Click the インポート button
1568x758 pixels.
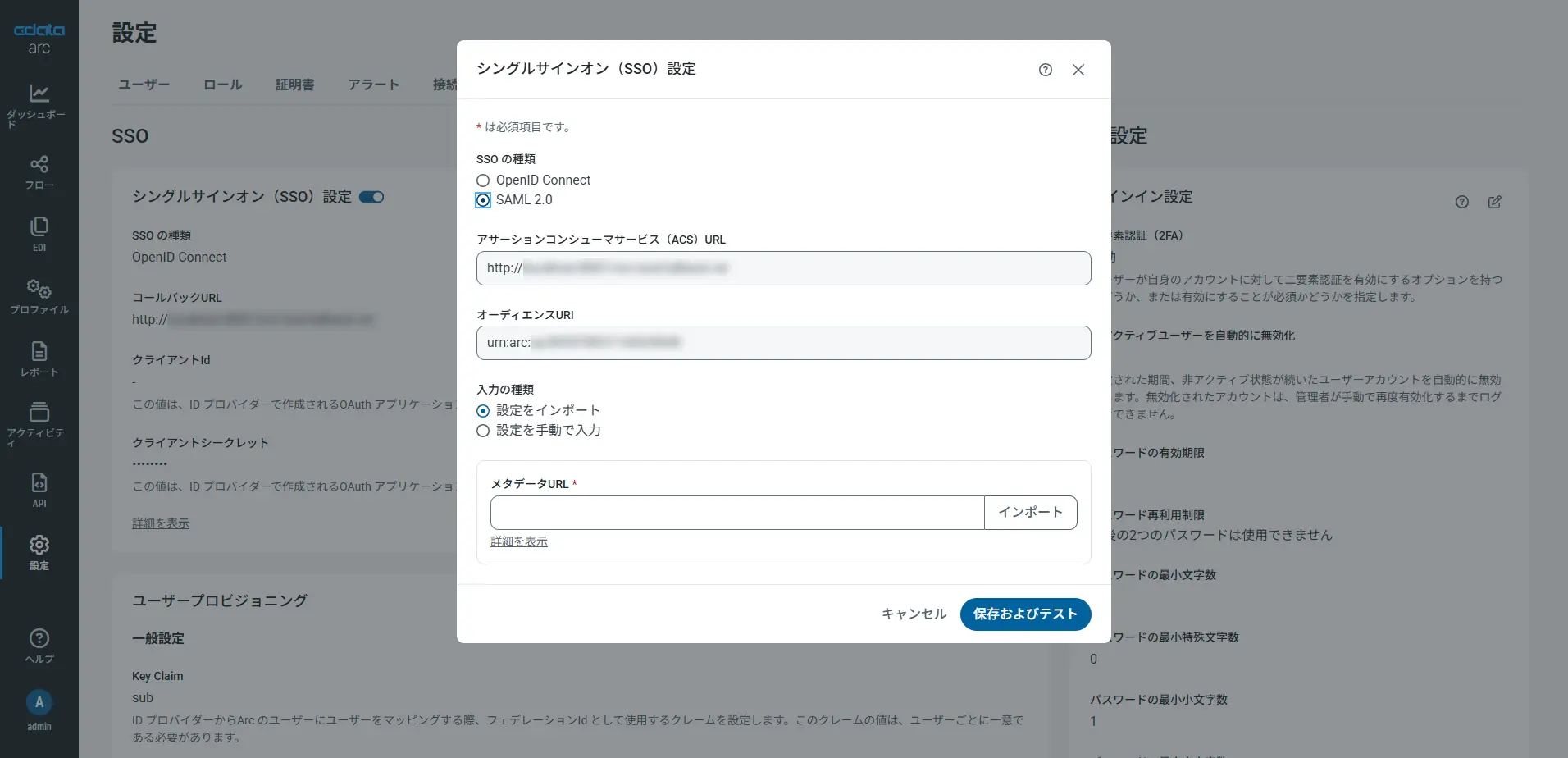click(1030, 513)
